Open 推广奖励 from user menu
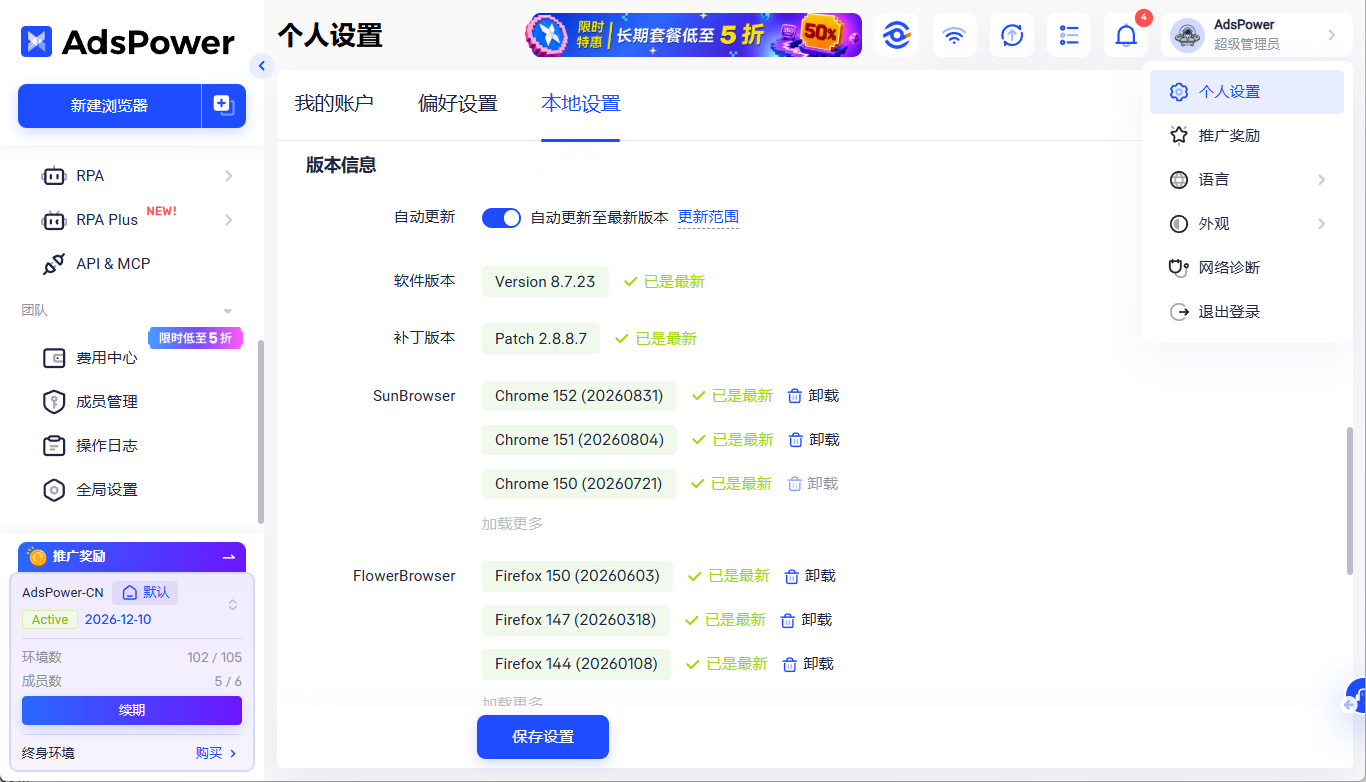The height and width of the screenshot is (782, 1366). [x=1247, y=136]
